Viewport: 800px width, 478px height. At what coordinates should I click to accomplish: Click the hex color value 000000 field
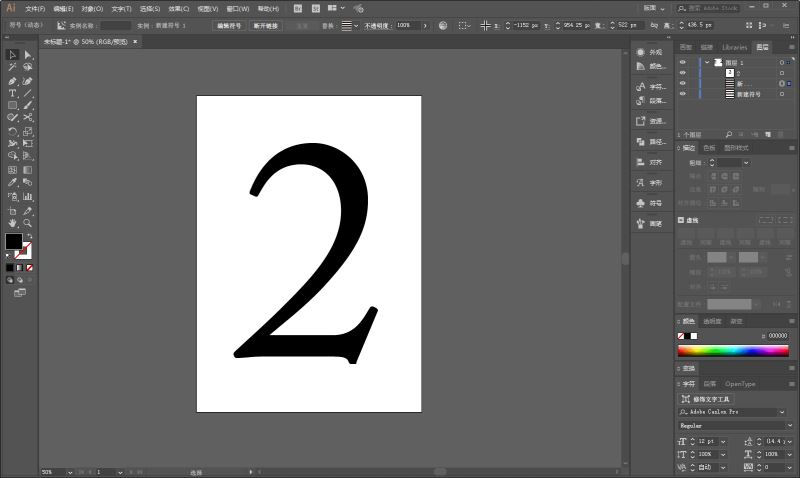pyautogui.click(x=778, y=336)
